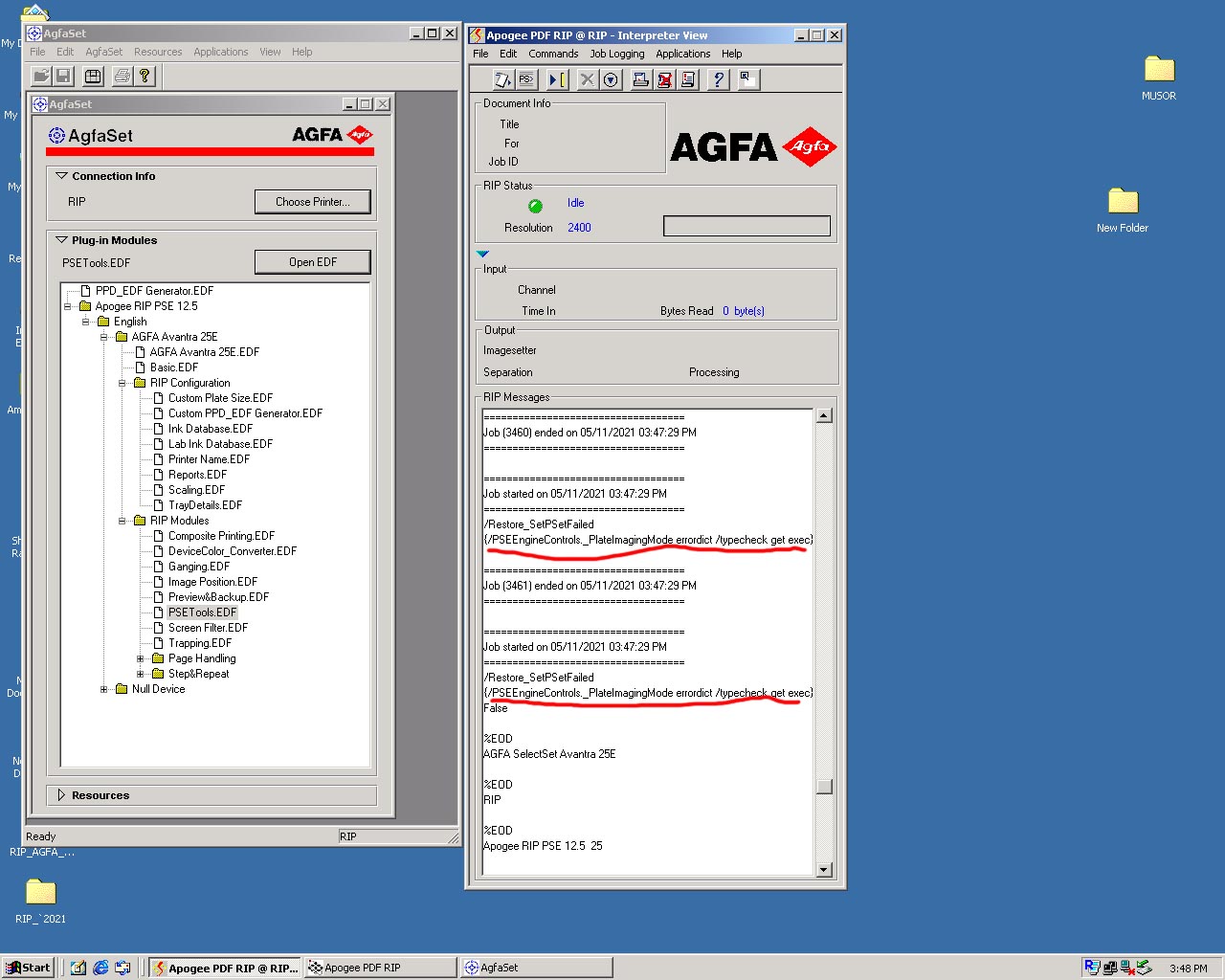Collapse the Apogee RIP PSE 12.5 tree node
The height and width of the screenshot is (980, 1225).
pyautogui.click(x=68, y=306)
